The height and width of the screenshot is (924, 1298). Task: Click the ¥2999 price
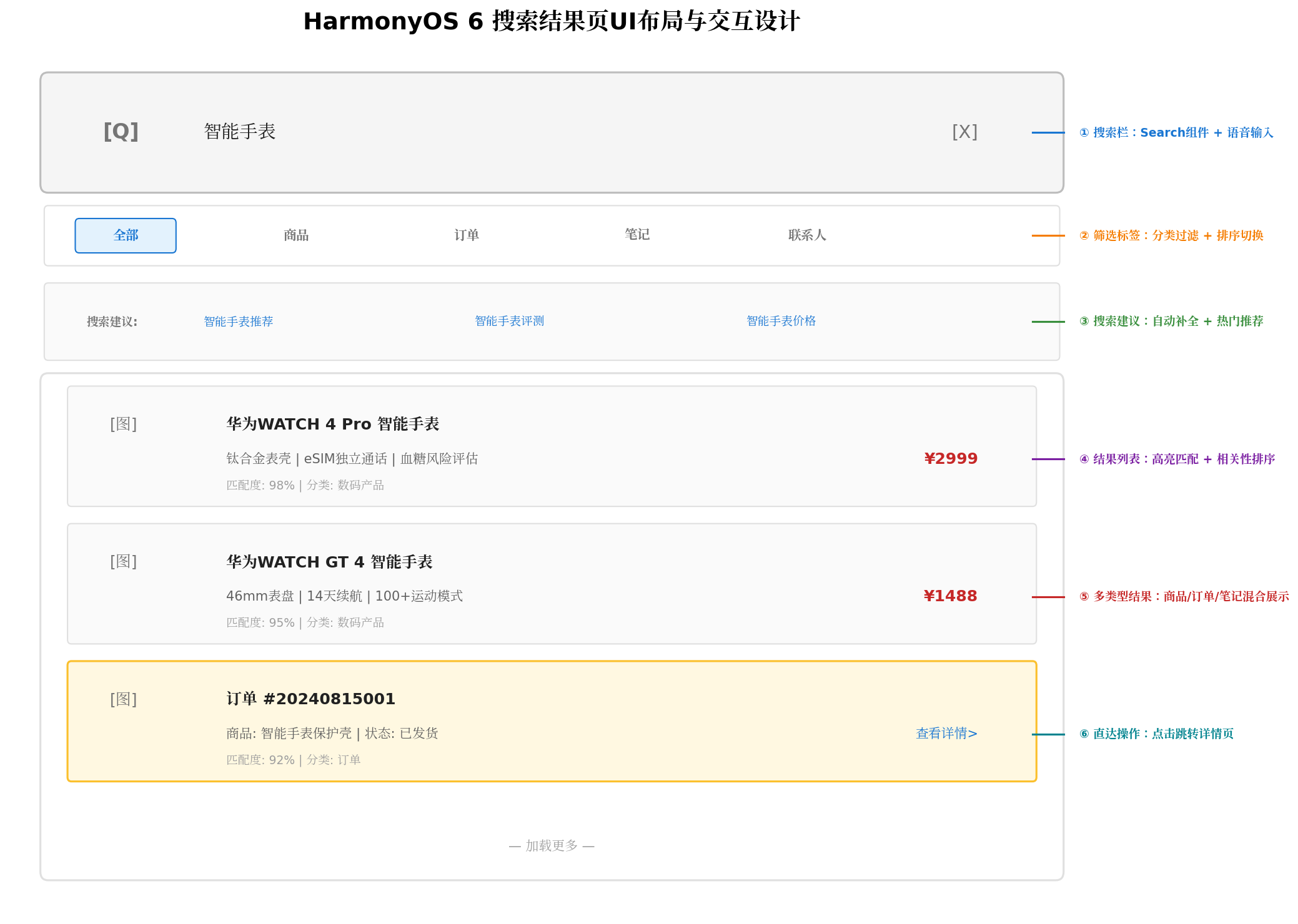pyautogui.click(x=951, y=459)
